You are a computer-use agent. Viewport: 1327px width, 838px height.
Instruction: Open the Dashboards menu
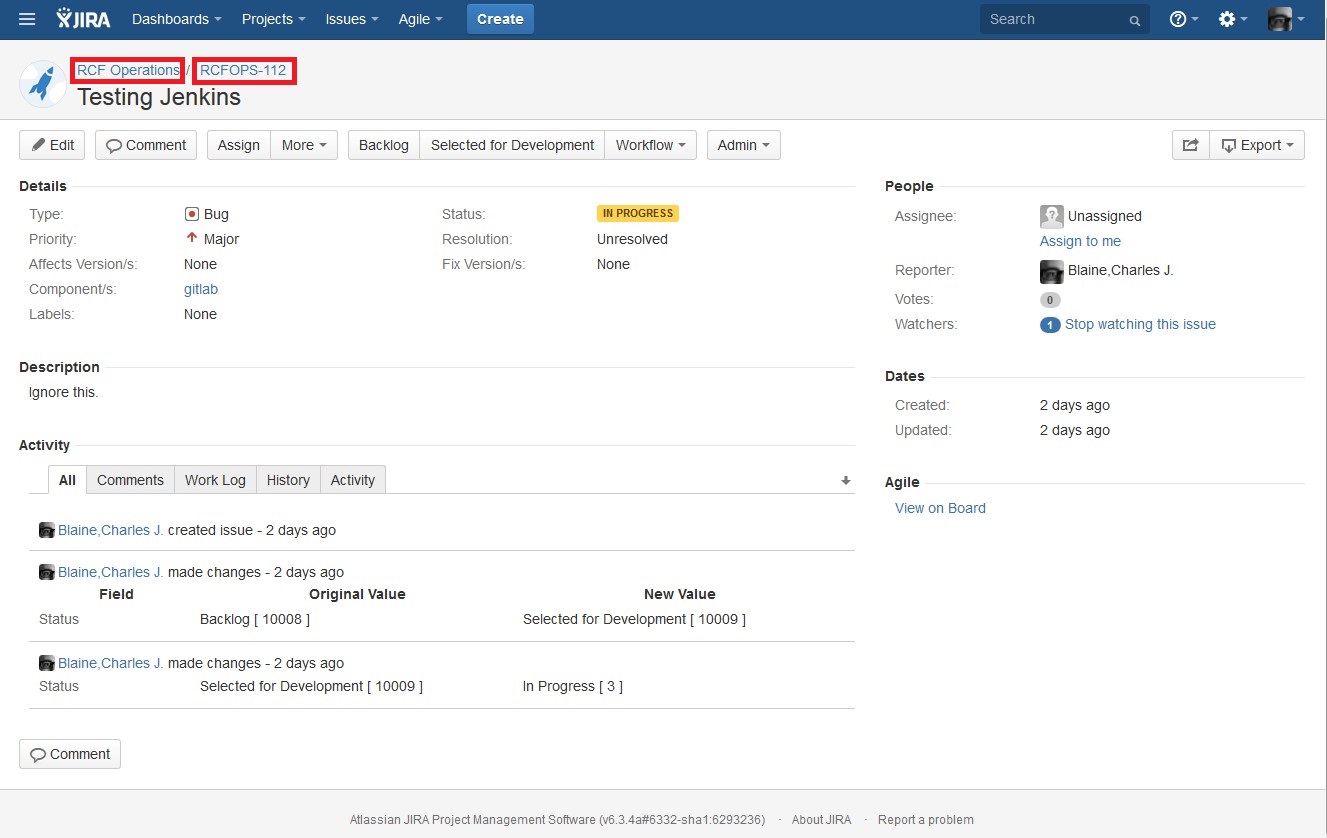tap(176, 19)
